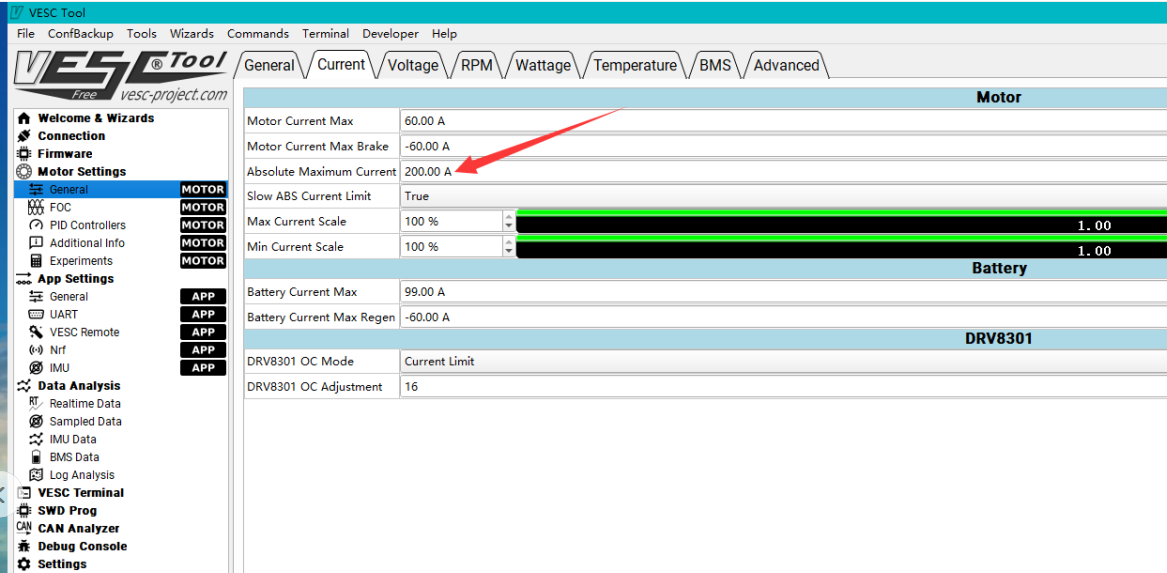Image resolution: width=1167 pixels, height=573 pixels.
Task: Increase Max Current Scale with up arrow
Action: point(509,216)
